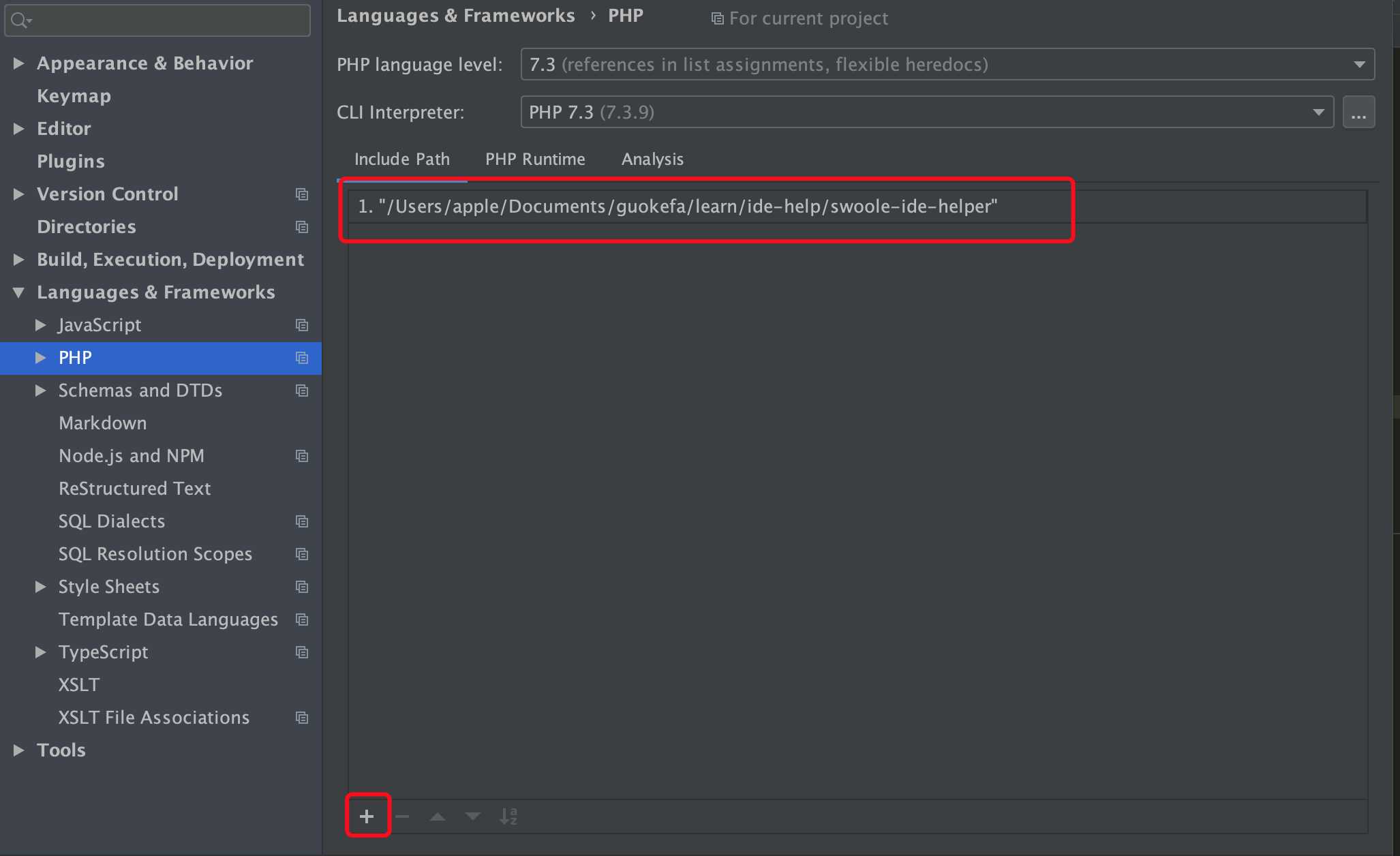Click the move down arrow icon

pos(473,816)
